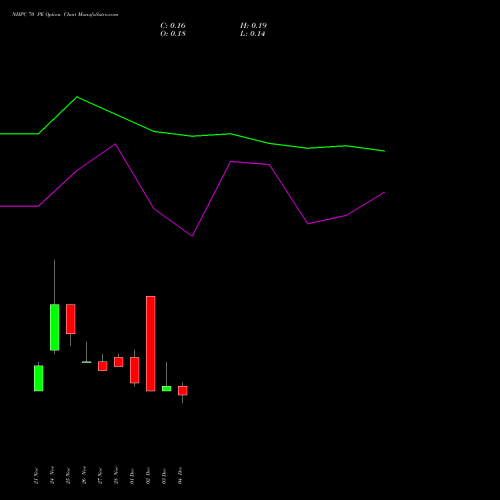The image size is (500, 500).
Task: Click the "26 Nov" date axis label
Action: (x=84, y=476)
